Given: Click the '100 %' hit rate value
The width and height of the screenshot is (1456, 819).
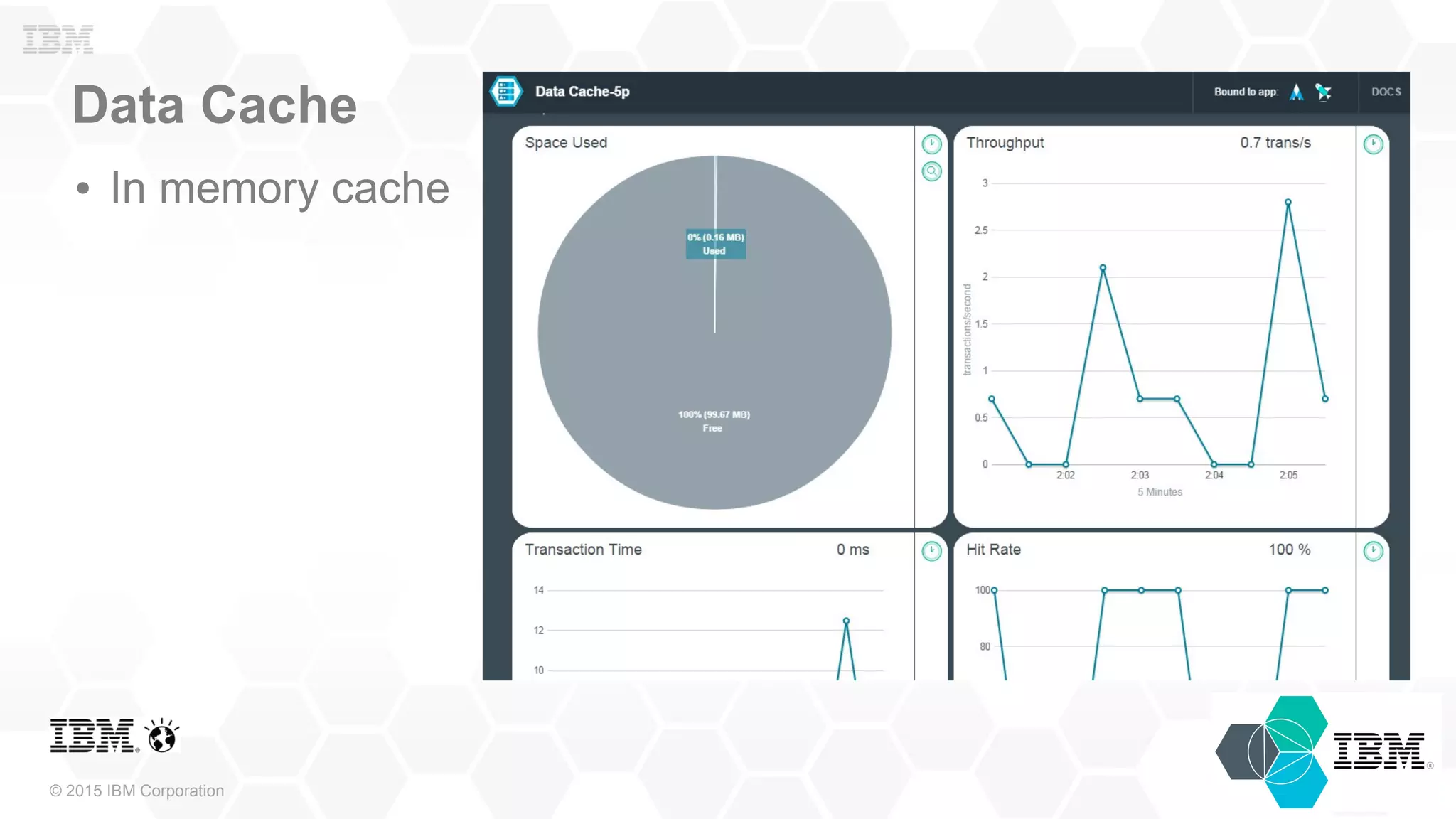Looking at the screenshot, I should pos(1290,550).
